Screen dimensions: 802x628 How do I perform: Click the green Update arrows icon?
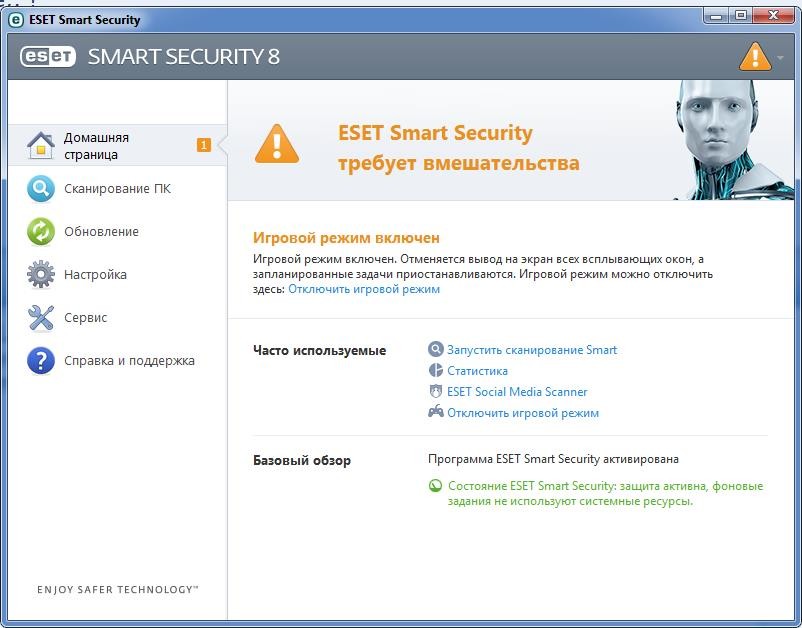coord(40,232)
